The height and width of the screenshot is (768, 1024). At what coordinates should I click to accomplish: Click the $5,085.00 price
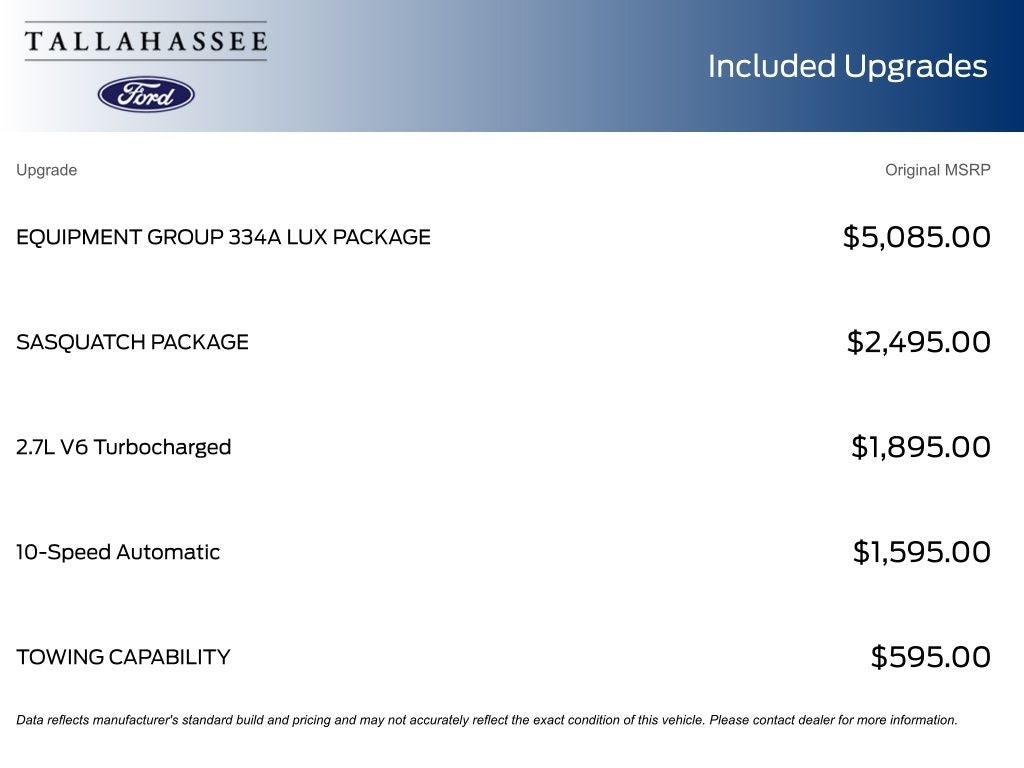(916, 237)
